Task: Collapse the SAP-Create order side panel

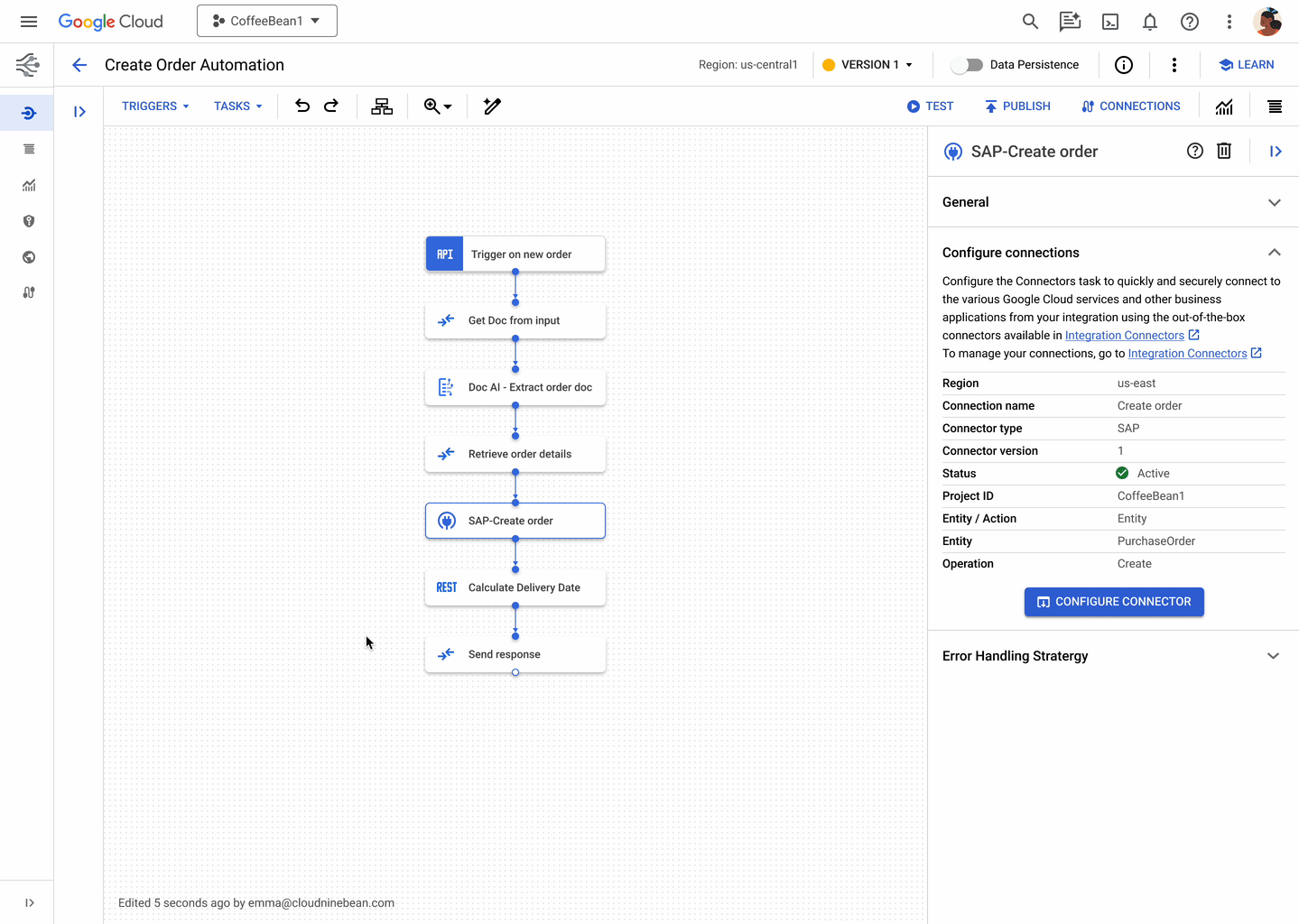Action: [x=1276, y=151]
